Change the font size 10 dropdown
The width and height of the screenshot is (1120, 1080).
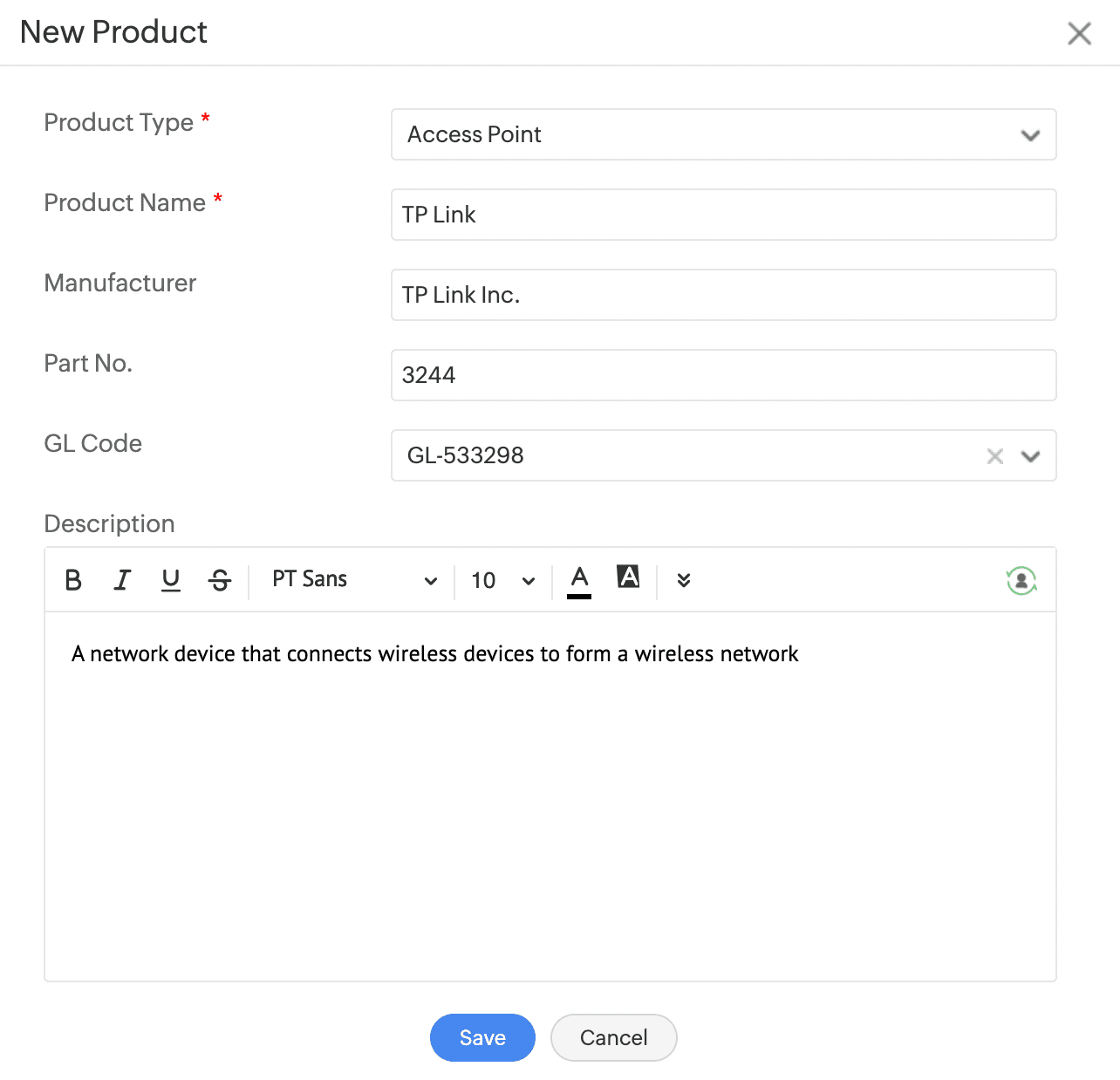click(x=502, y=581)
